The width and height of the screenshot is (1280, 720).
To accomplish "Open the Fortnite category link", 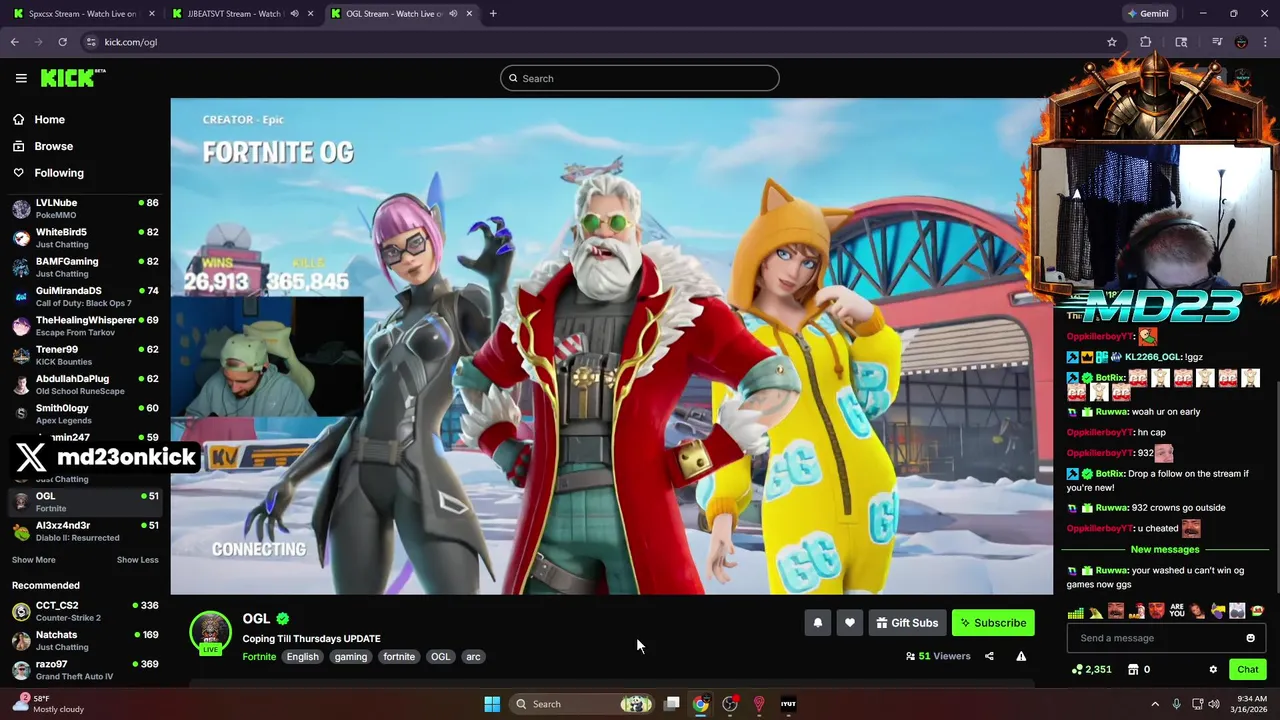I will pos(259,657).
